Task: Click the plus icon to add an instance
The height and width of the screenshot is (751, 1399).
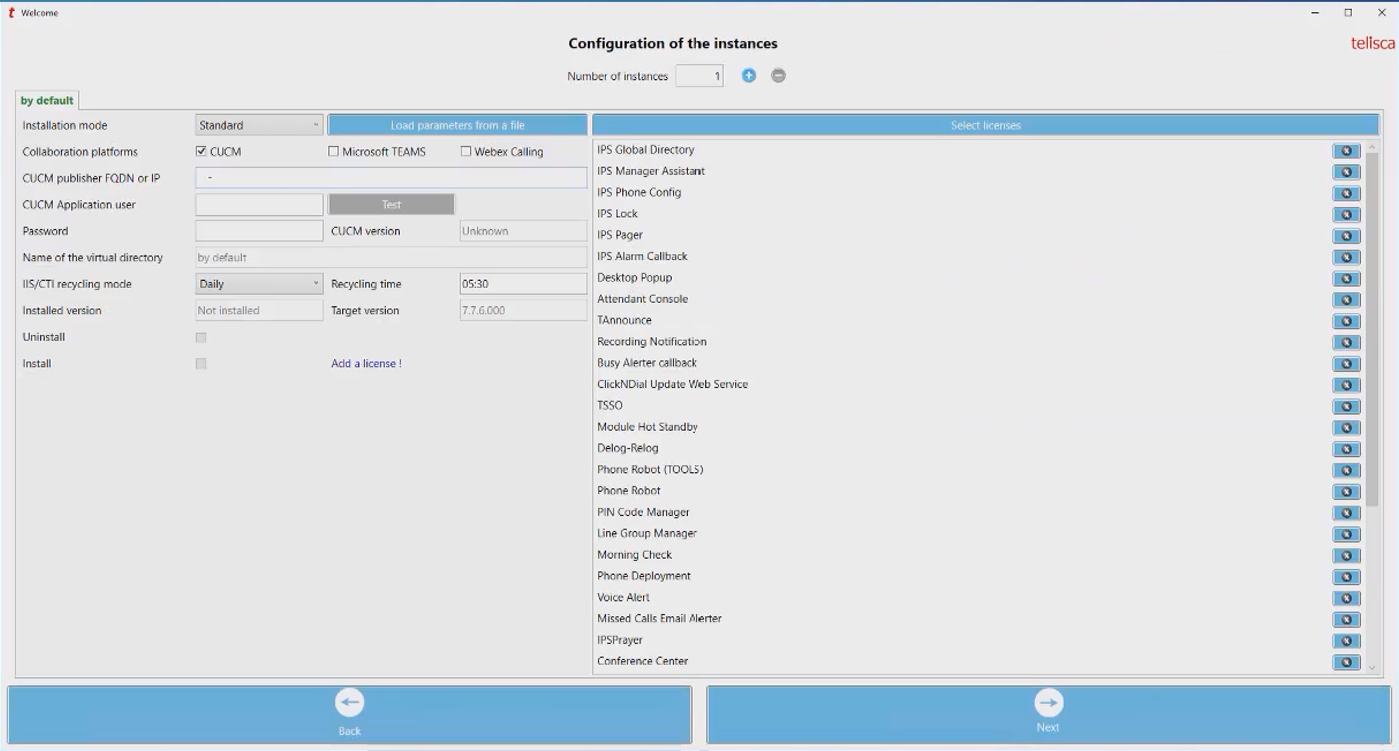Action: pos(748,76)
